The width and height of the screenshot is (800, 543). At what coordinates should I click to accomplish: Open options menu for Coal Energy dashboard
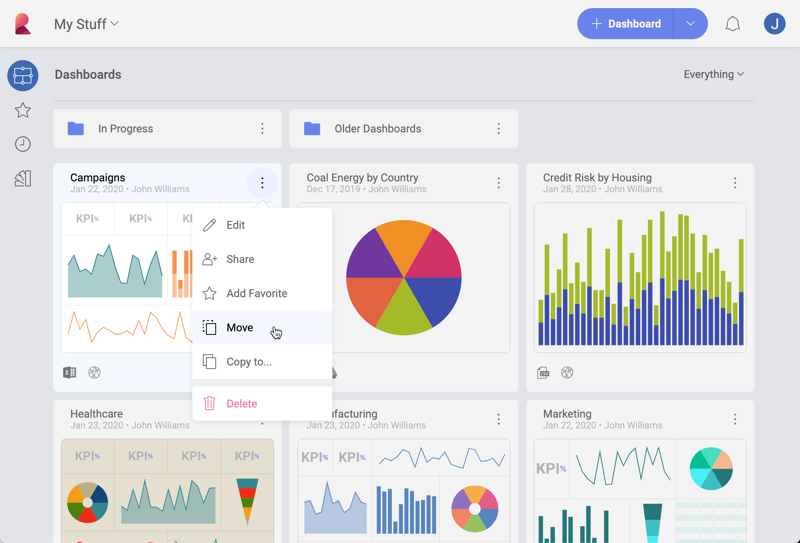(498, 183)
